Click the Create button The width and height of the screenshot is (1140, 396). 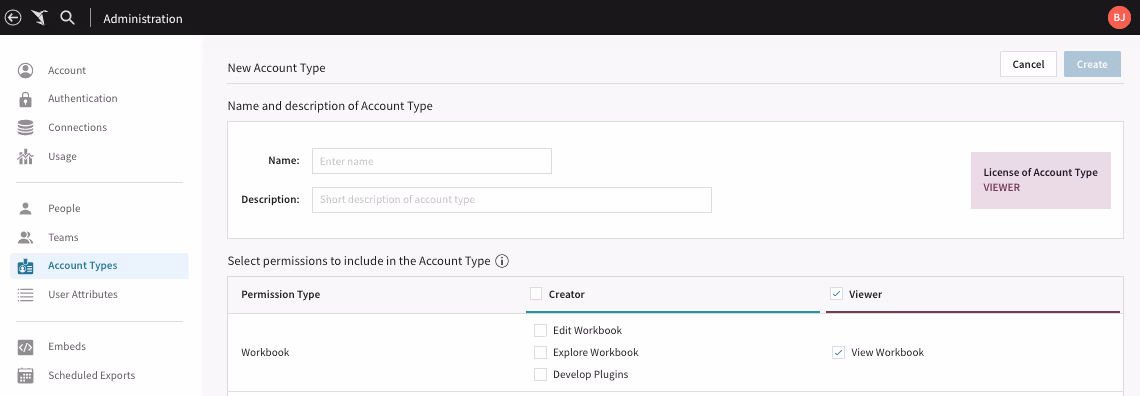pos(1092,64)
